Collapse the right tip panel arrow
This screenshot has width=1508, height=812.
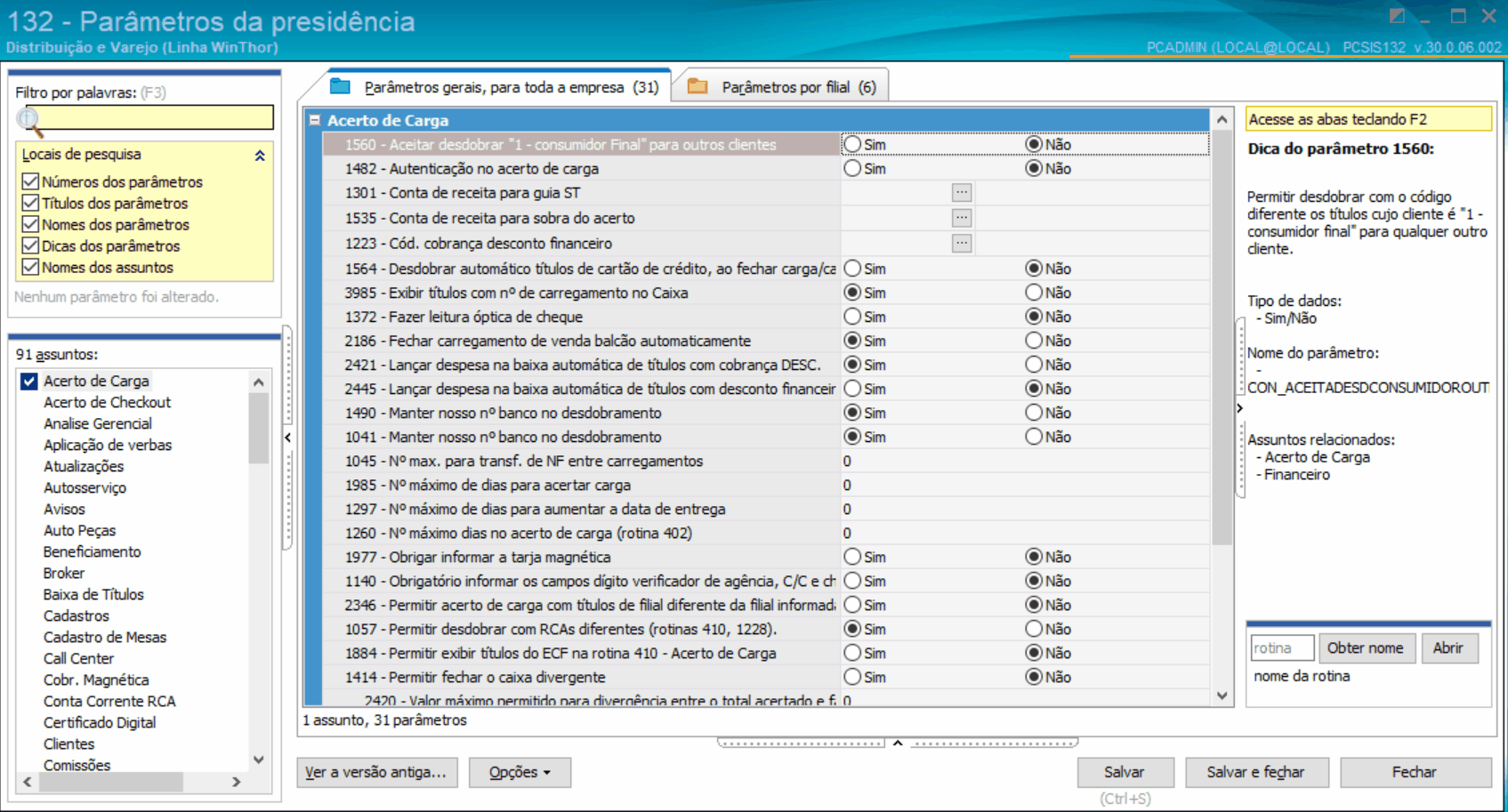click(x=1239, y=408)
